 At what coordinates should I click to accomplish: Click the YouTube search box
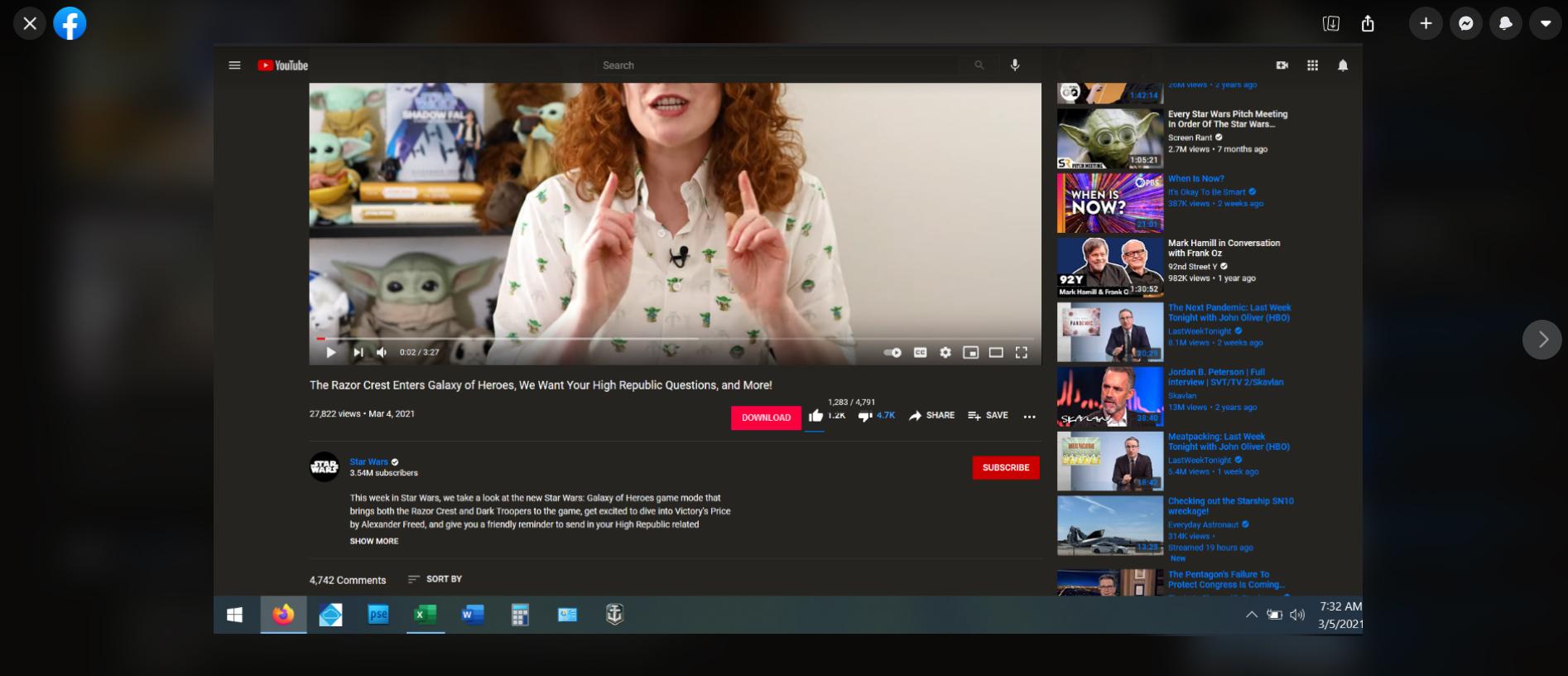tap(777, 65)
